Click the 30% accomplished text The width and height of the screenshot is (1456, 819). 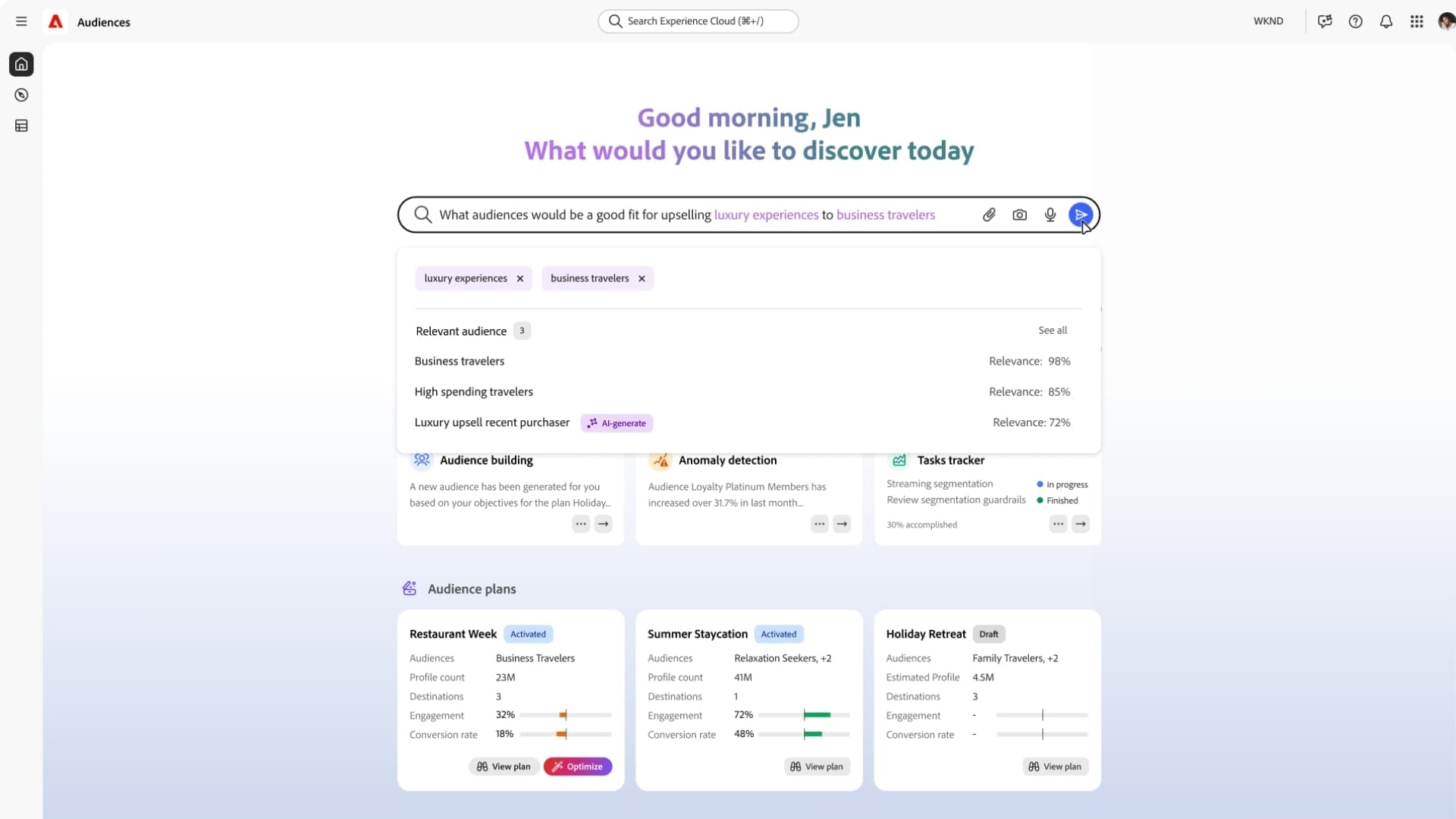[921, 525]
